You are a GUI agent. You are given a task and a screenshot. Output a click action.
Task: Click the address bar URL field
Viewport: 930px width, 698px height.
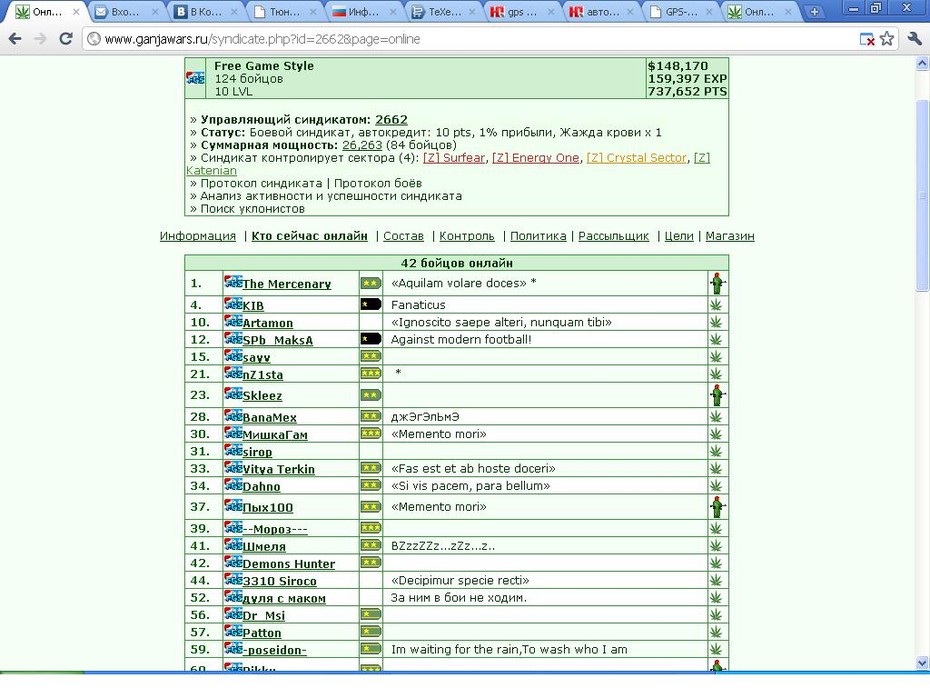tap(469, 39)
